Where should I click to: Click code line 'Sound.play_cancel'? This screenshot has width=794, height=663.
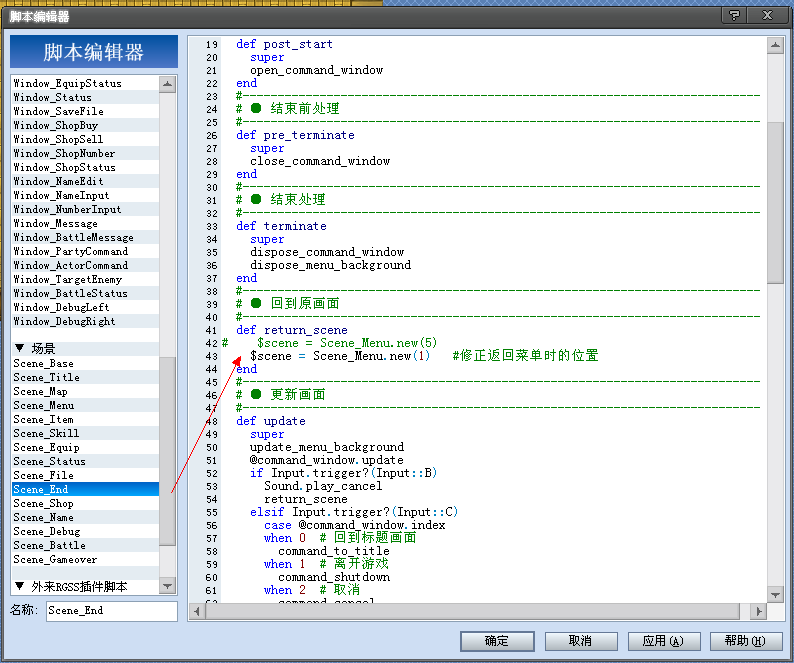click(x=323, y=486)
